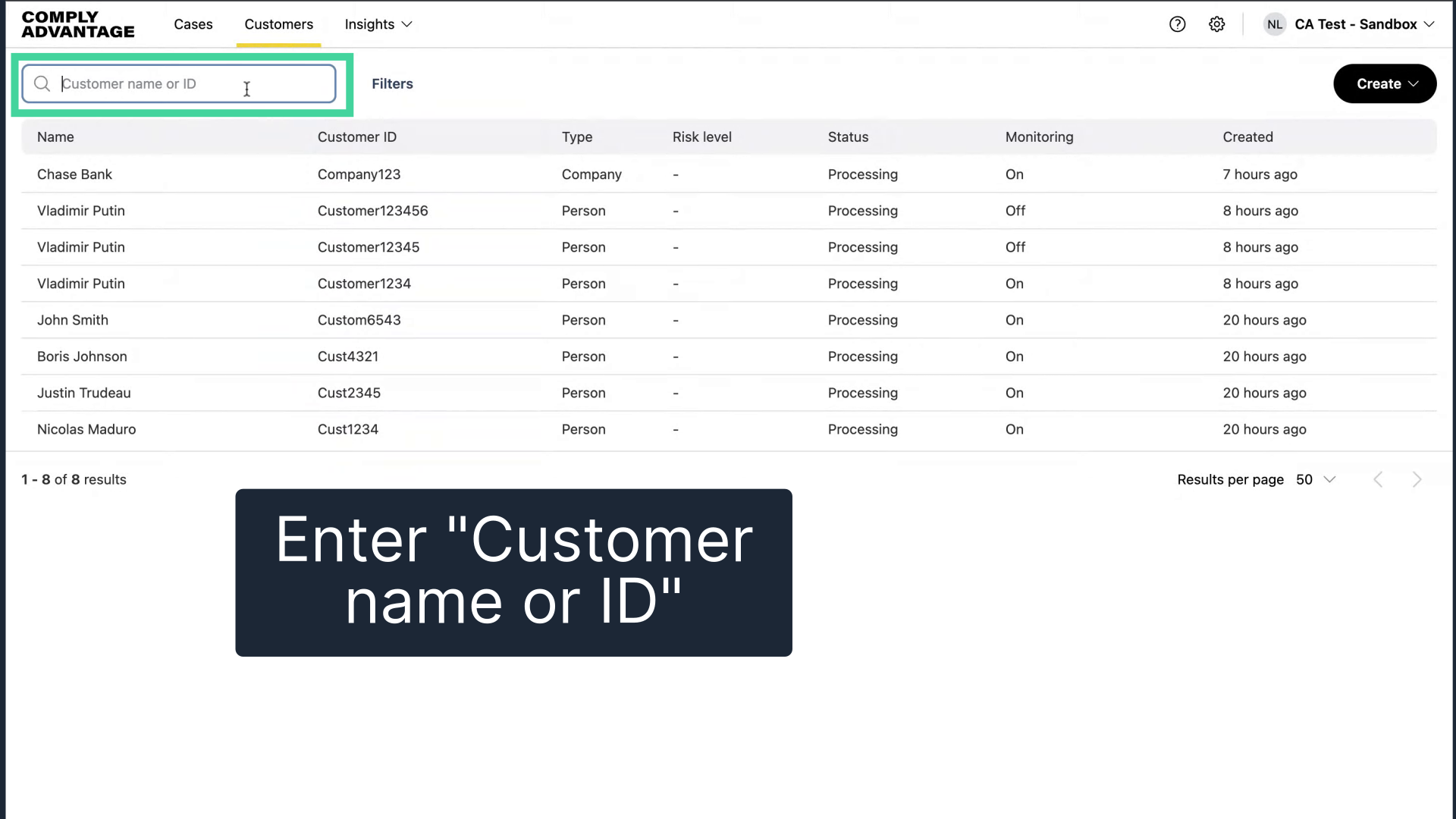The width and height of the screenshot is (1456, 819).
Task: Enable monitoring for Customer12345
Action: click(x=1015, y=247)
